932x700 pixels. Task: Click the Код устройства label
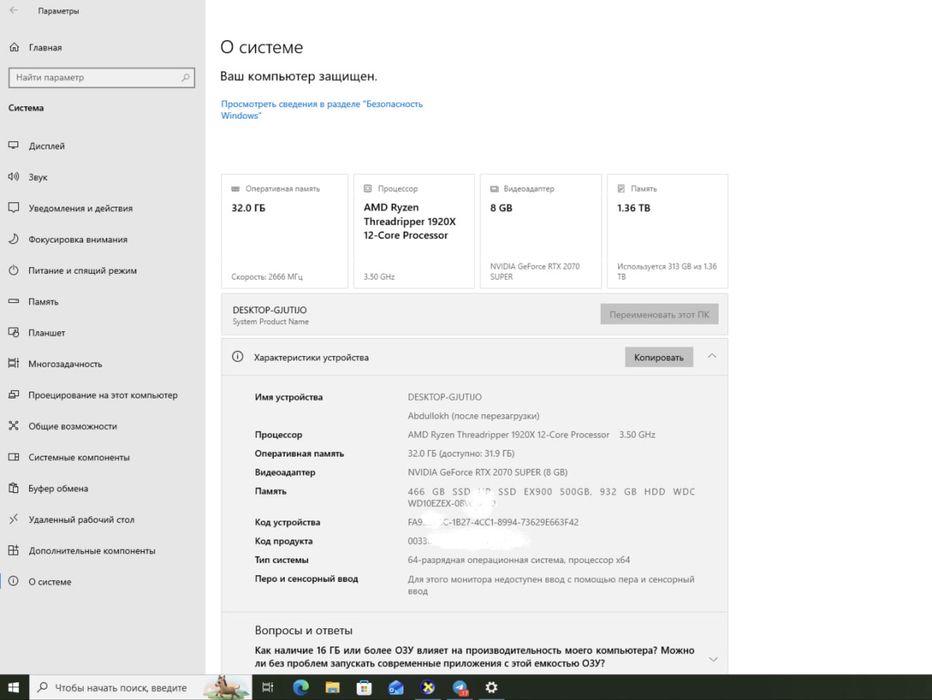point(287,522)
